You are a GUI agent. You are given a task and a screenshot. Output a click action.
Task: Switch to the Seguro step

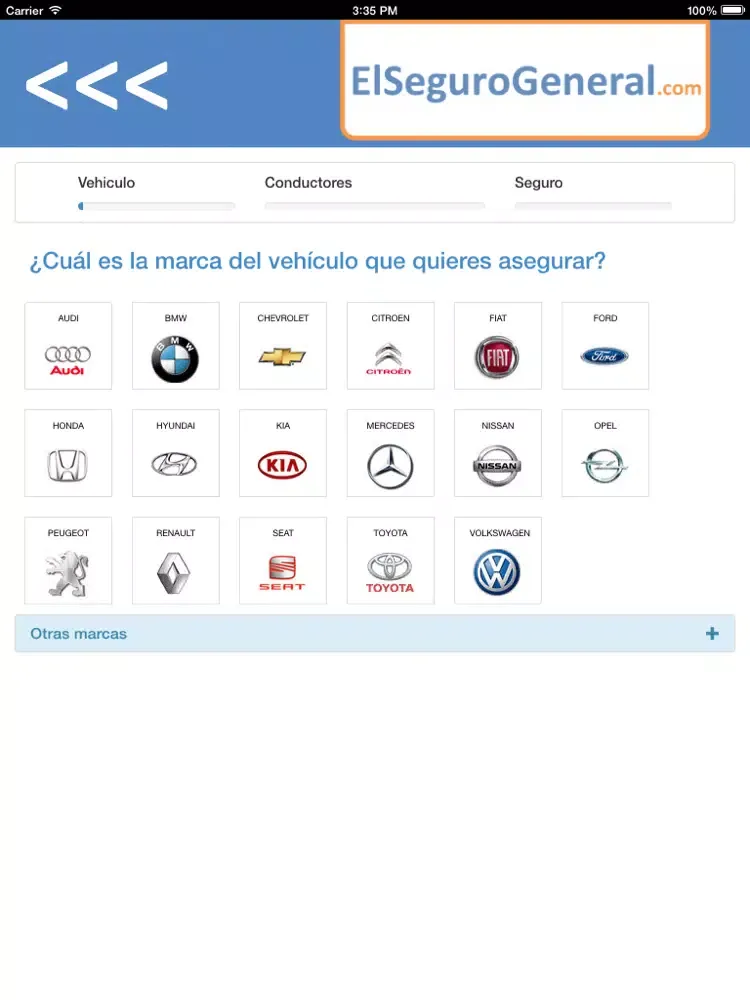(x=538, y=182)
